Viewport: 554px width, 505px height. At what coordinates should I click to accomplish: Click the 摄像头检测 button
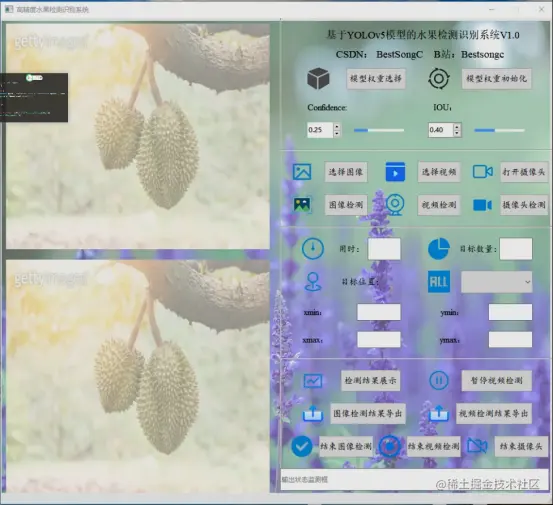coord(524,205)
